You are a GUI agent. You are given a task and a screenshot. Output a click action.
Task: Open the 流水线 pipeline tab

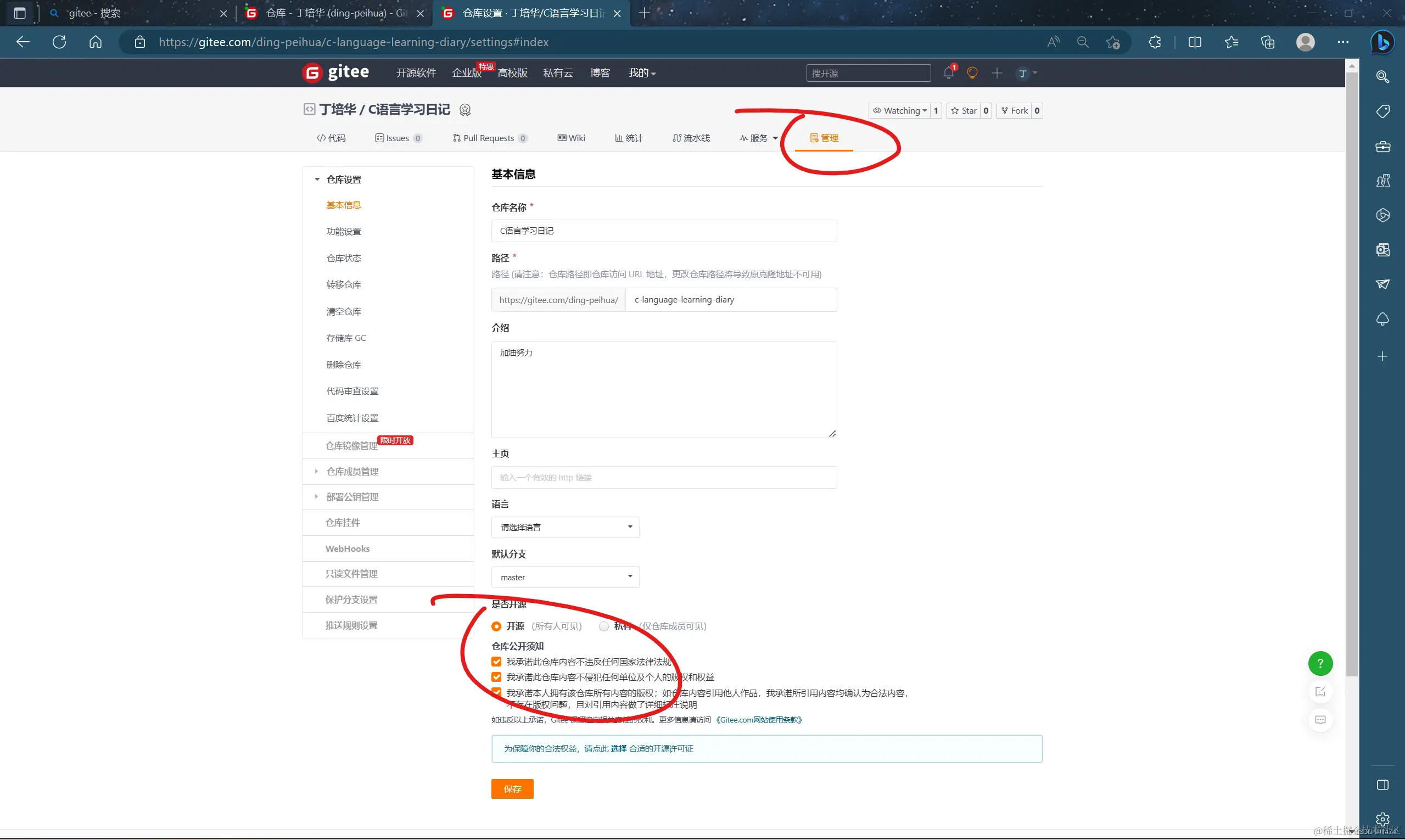[x=691, y=138]
